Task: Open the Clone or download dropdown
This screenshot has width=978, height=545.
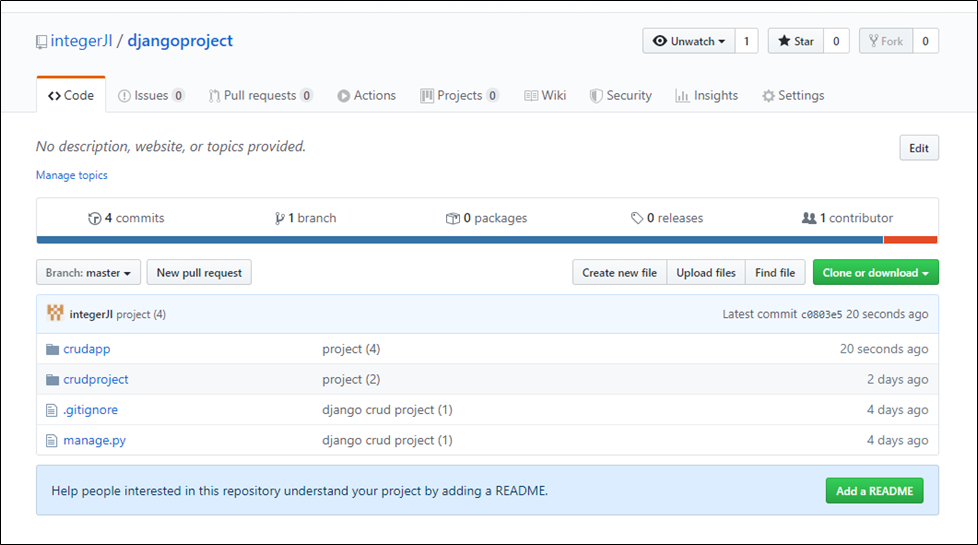Action: click(x=876, y=272)
